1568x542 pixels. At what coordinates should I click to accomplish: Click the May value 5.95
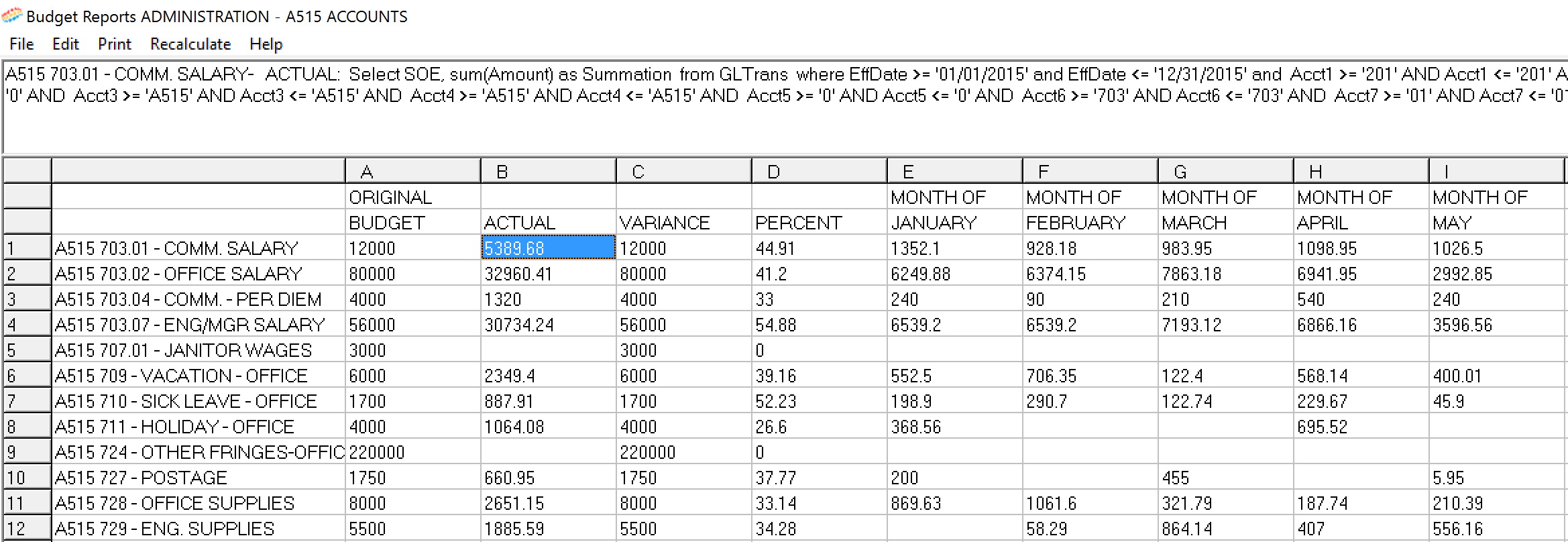coord(1496,477)
